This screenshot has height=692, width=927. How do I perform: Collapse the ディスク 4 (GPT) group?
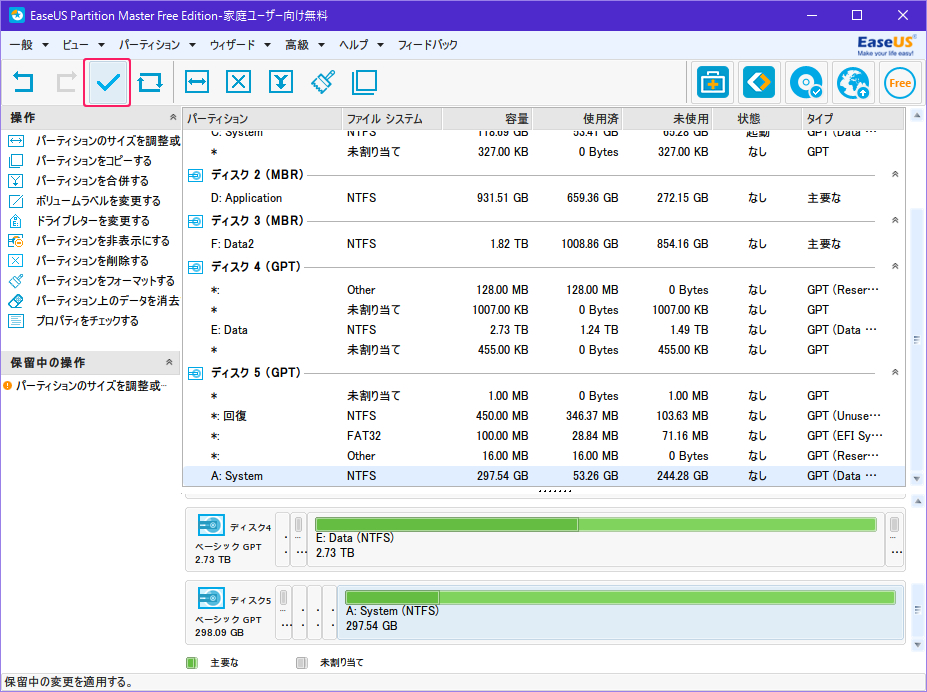pyautogui.click(x=895, y=267)
